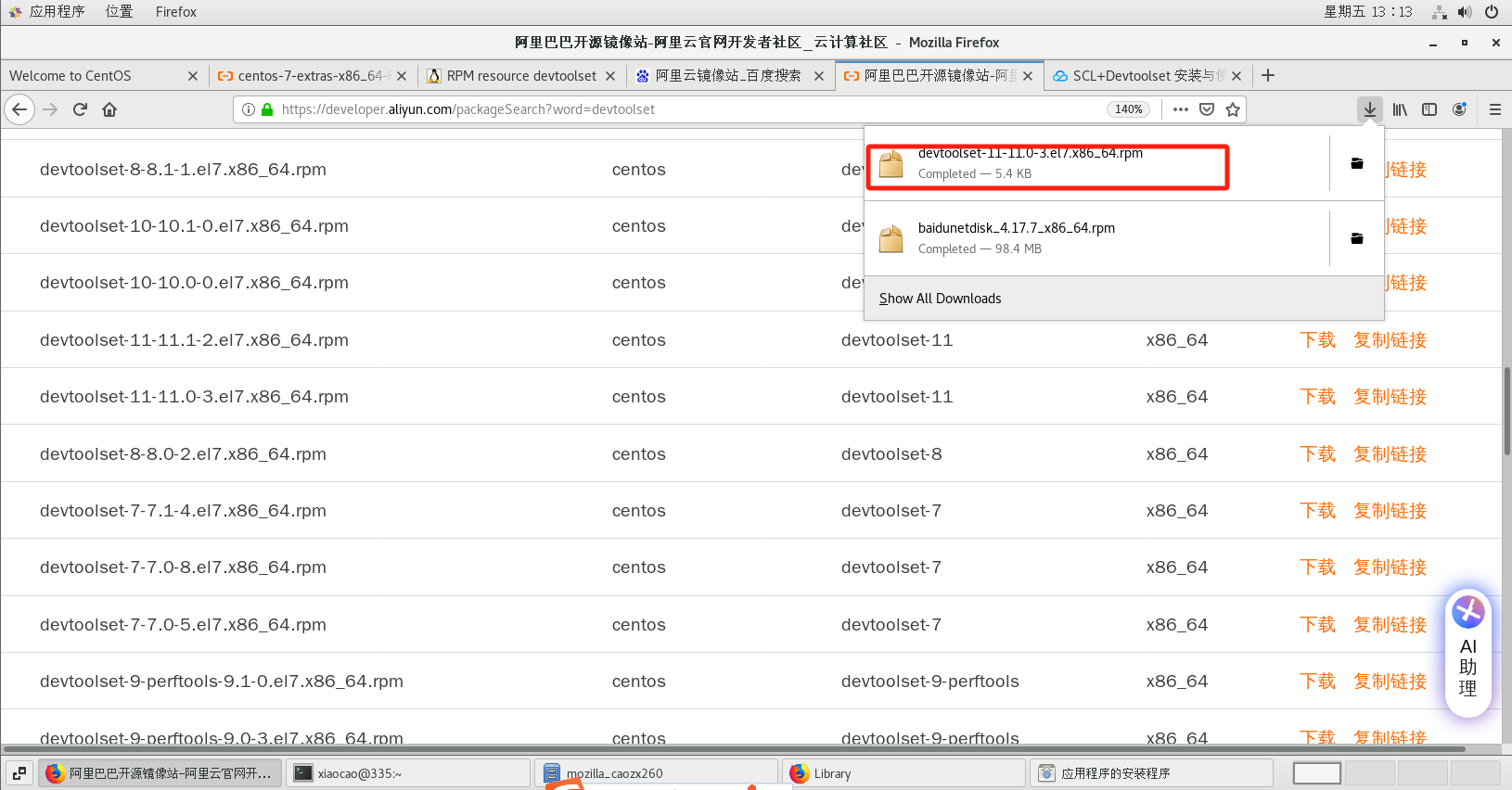Open the AI 助理 floating assistant
This screenshot has width=1512, height=790.
(1468, 653)
